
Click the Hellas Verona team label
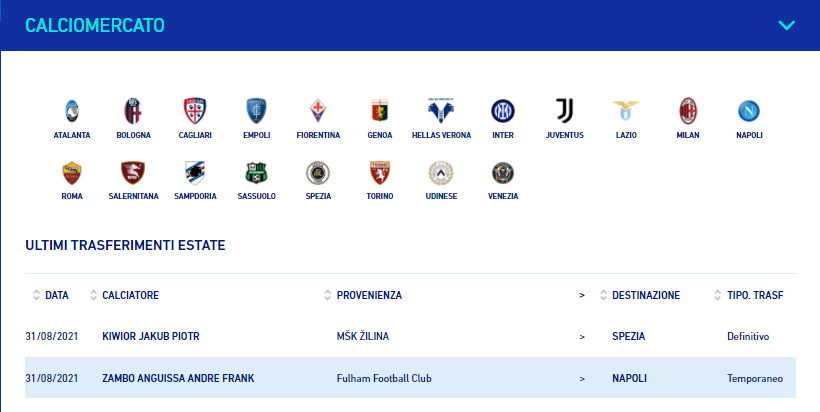(441, 135)
